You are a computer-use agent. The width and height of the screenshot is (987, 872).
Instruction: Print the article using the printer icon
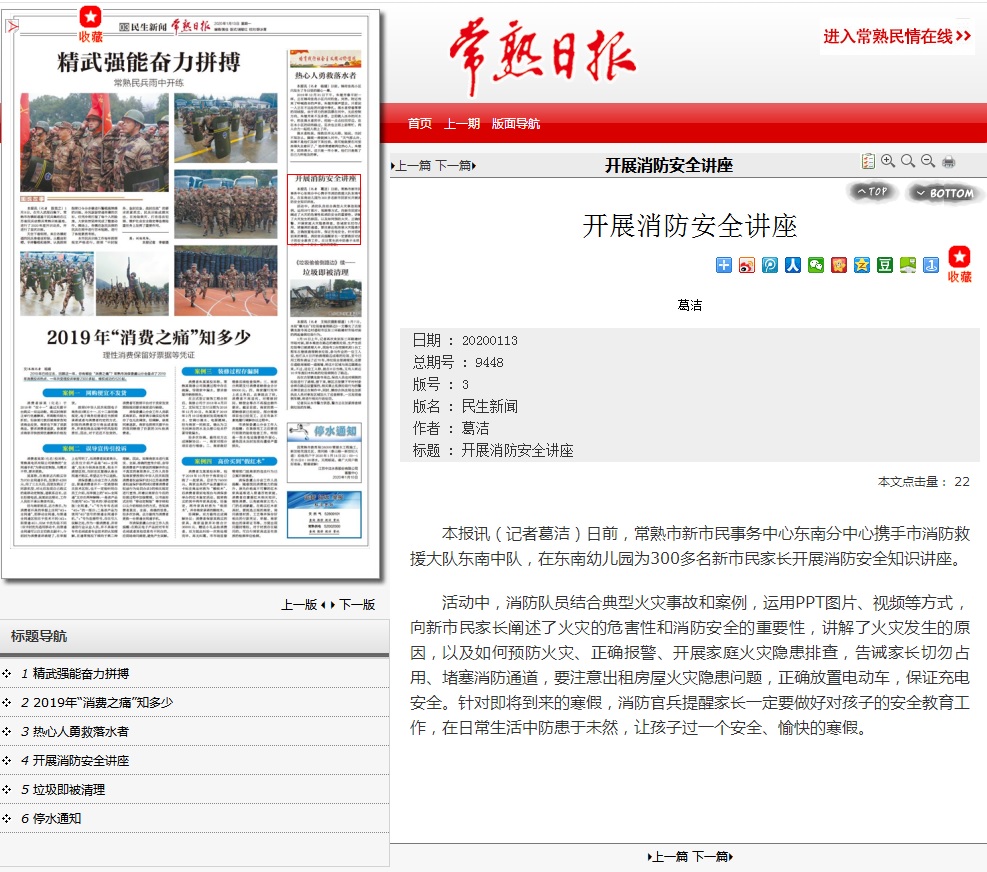(948, 162)
